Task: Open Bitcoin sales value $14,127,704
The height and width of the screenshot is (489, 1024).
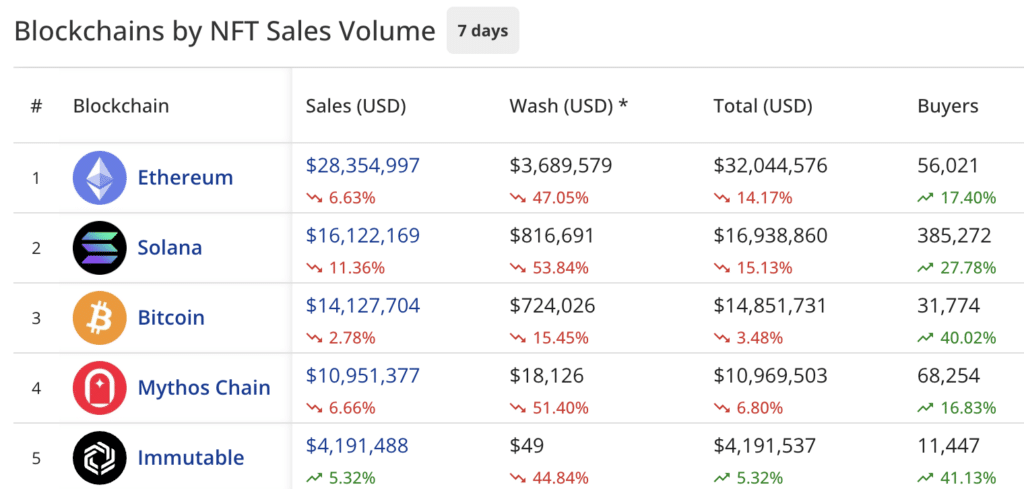Action: [x=362, y=306]
